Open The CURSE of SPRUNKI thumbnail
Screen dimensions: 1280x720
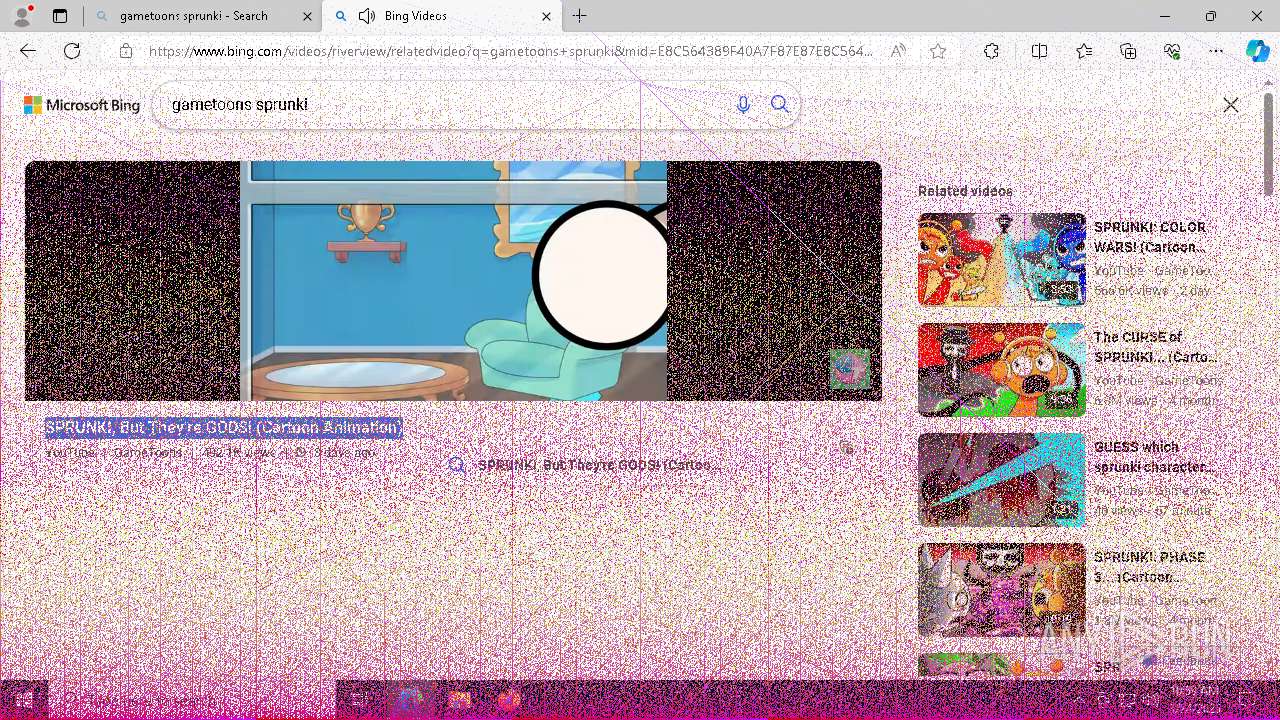coord(1001,369)
